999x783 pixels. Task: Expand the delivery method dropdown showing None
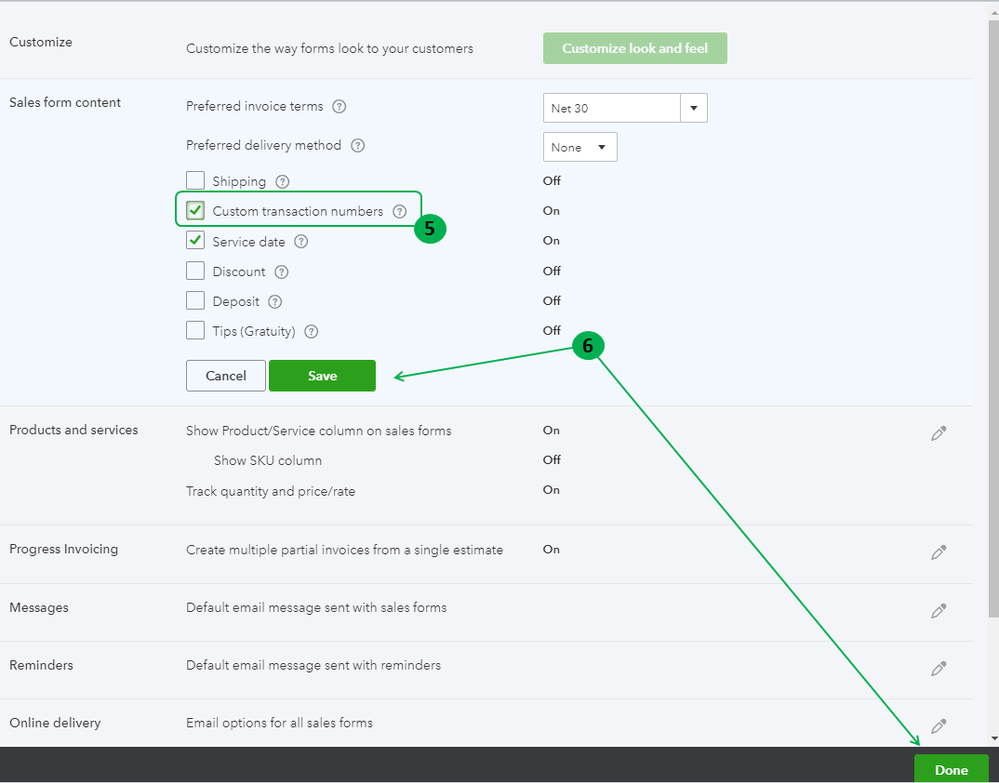(580, 147)
